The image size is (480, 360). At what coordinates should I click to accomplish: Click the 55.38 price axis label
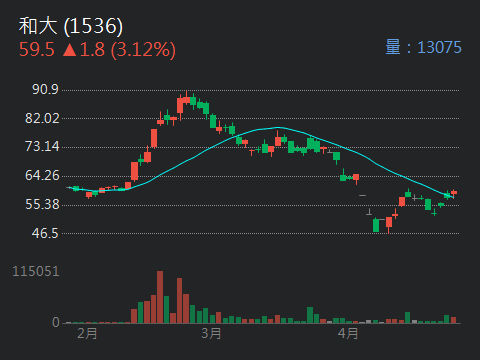click(x=42, y=204)
